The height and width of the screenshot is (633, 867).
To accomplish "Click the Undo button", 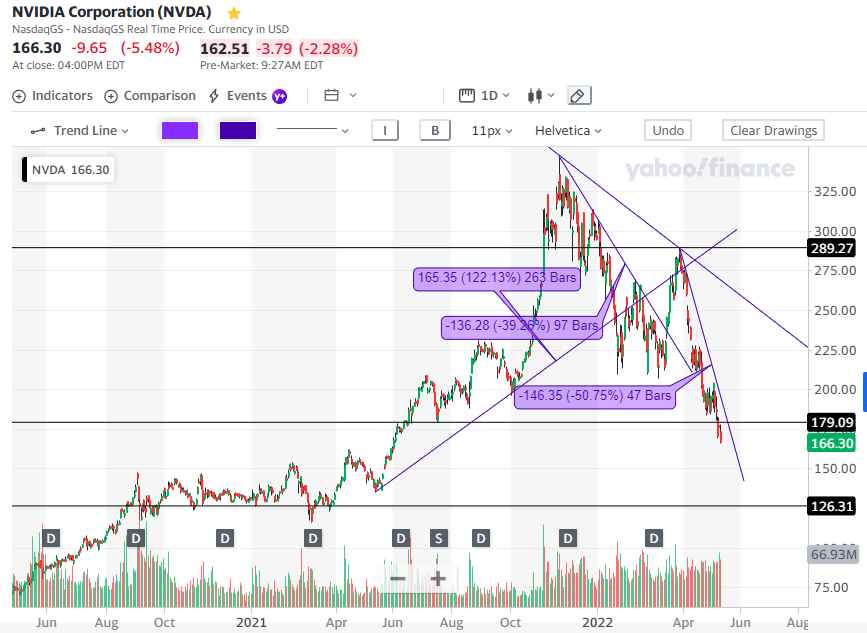I will [668, 130].
